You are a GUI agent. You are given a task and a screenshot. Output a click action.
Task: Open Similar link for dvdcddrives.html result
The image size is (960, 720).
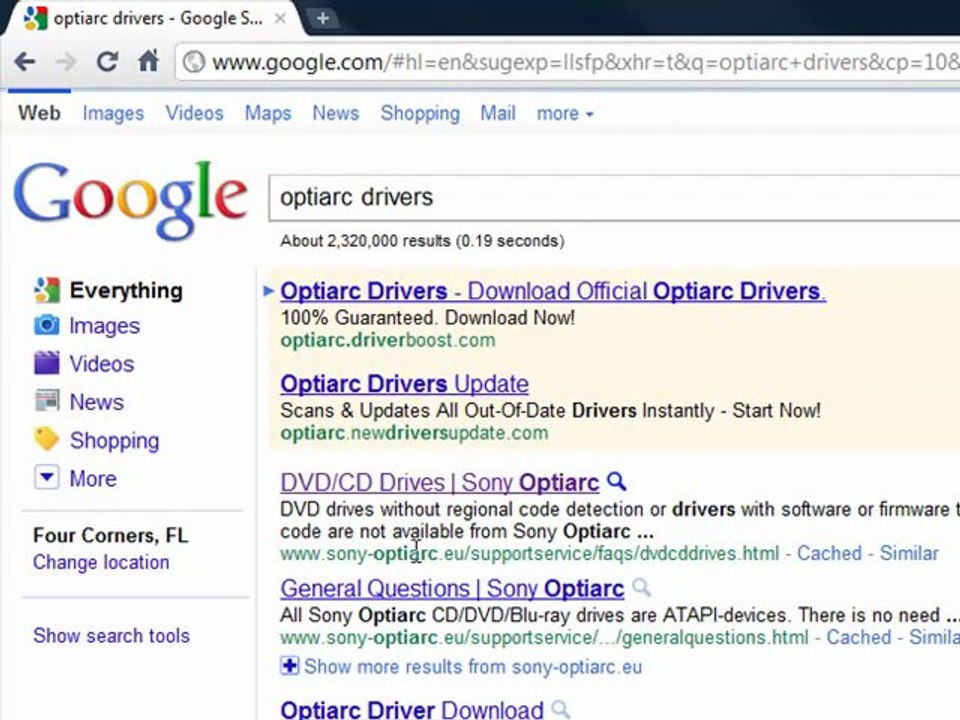909,553
